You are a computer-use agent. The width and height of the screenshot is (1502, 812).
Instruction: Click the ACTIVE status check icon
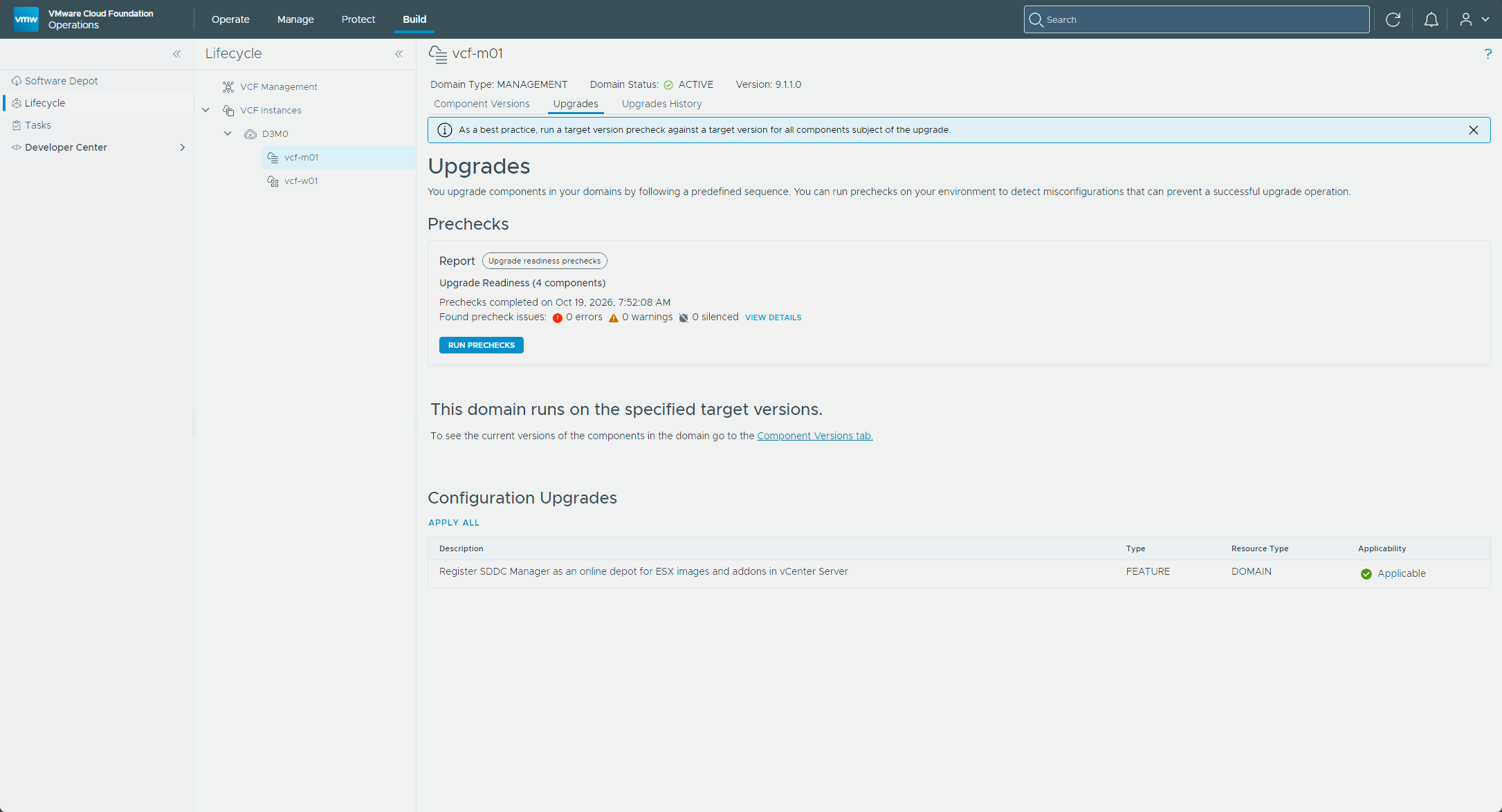668,85
